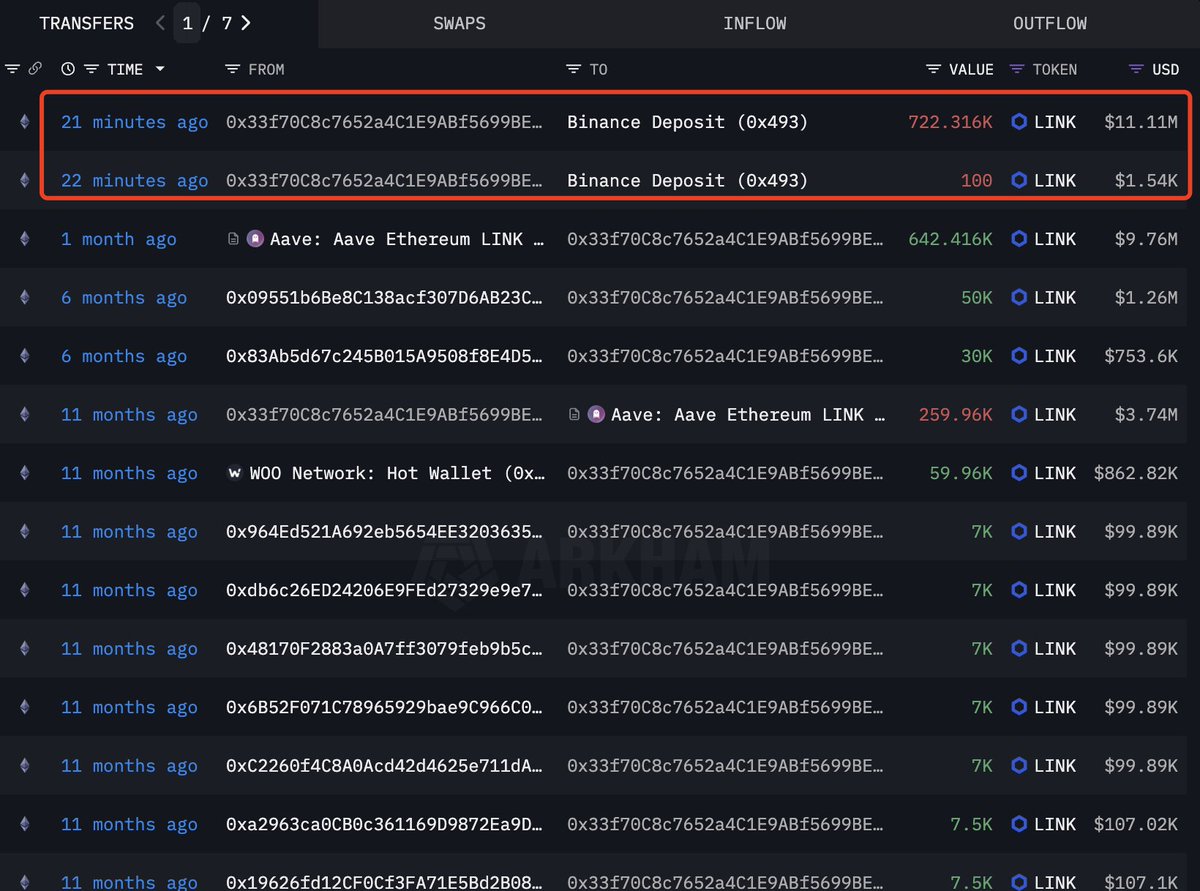Click the Ethereum icon on the 0xdb6c26ED row

(25, 590)
